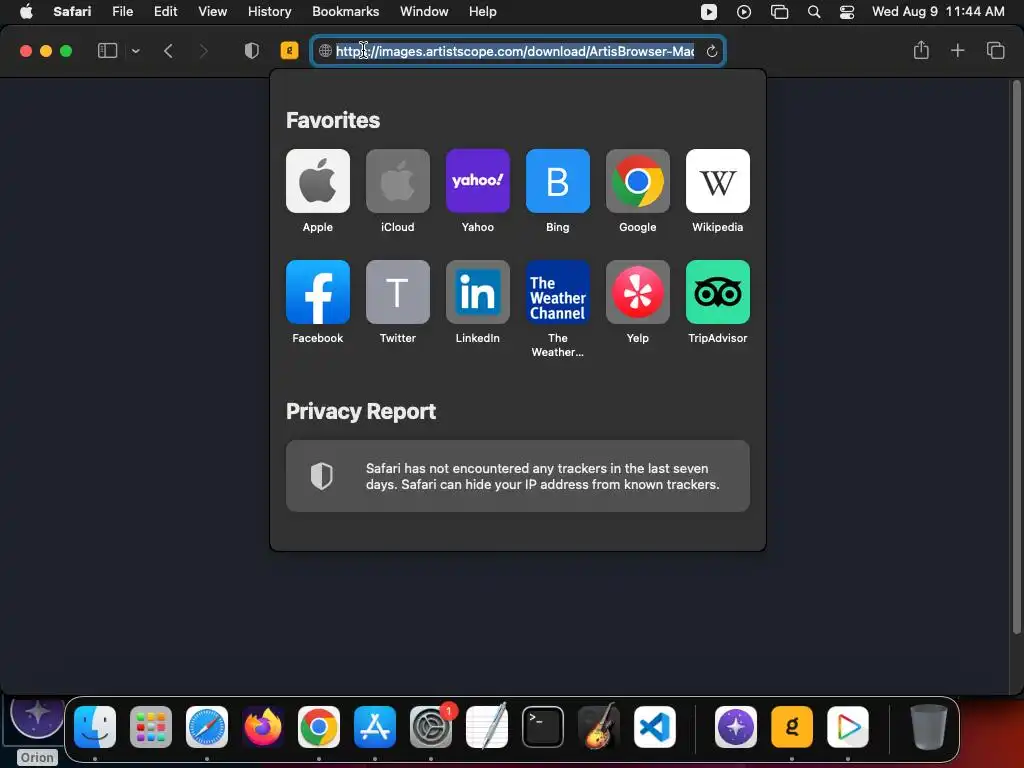The height and width of the screenshot is (768, 1024).
Task: Expand the tab group dropdown arrow
Action: click(x=136, y=51)
